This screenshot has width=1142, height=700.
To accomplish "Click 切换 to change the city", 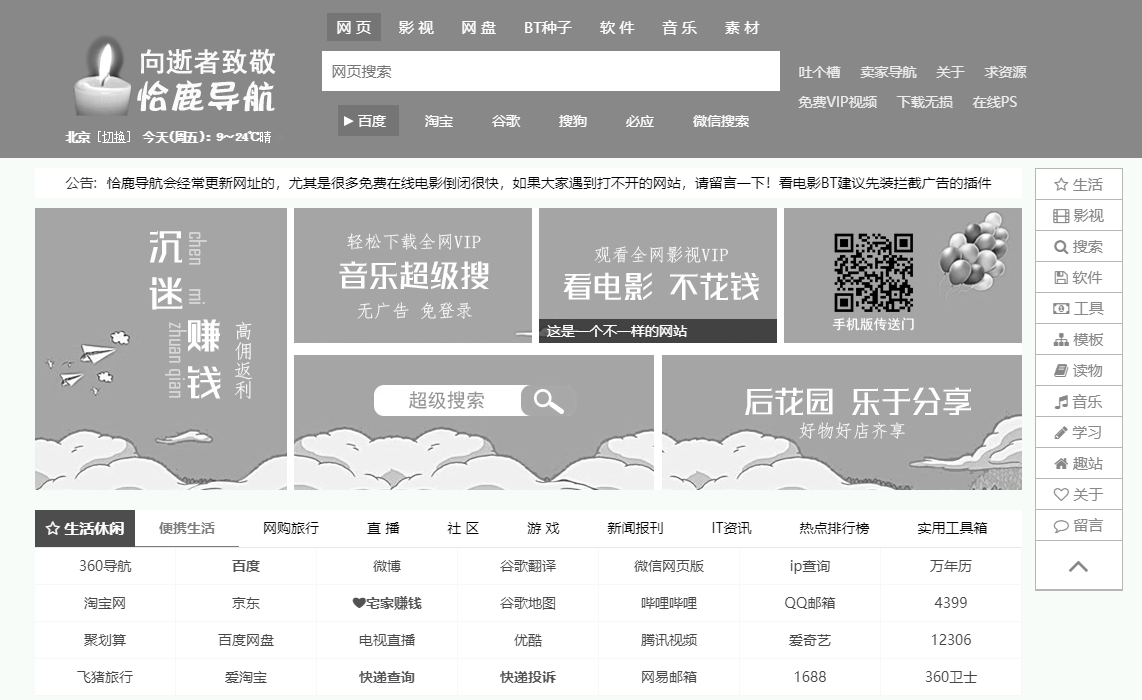I will click(114, 137).
